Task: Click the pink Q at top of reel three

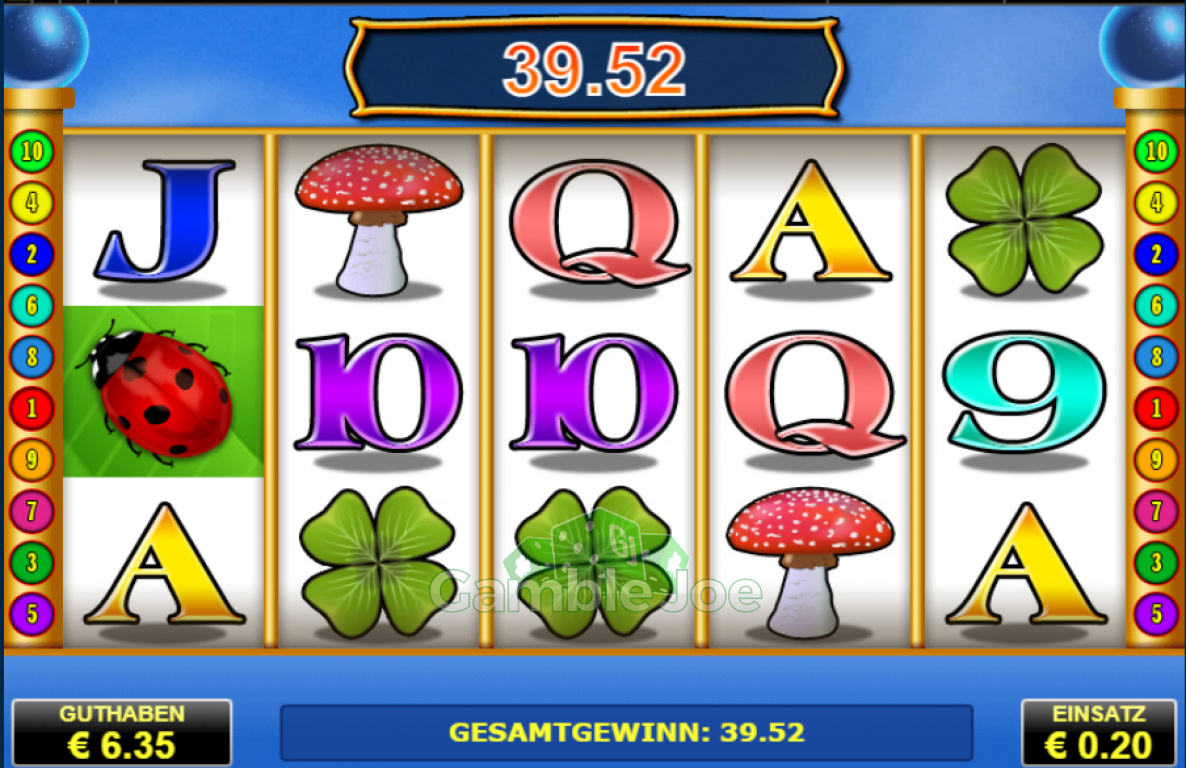Action: coord(598,223)
